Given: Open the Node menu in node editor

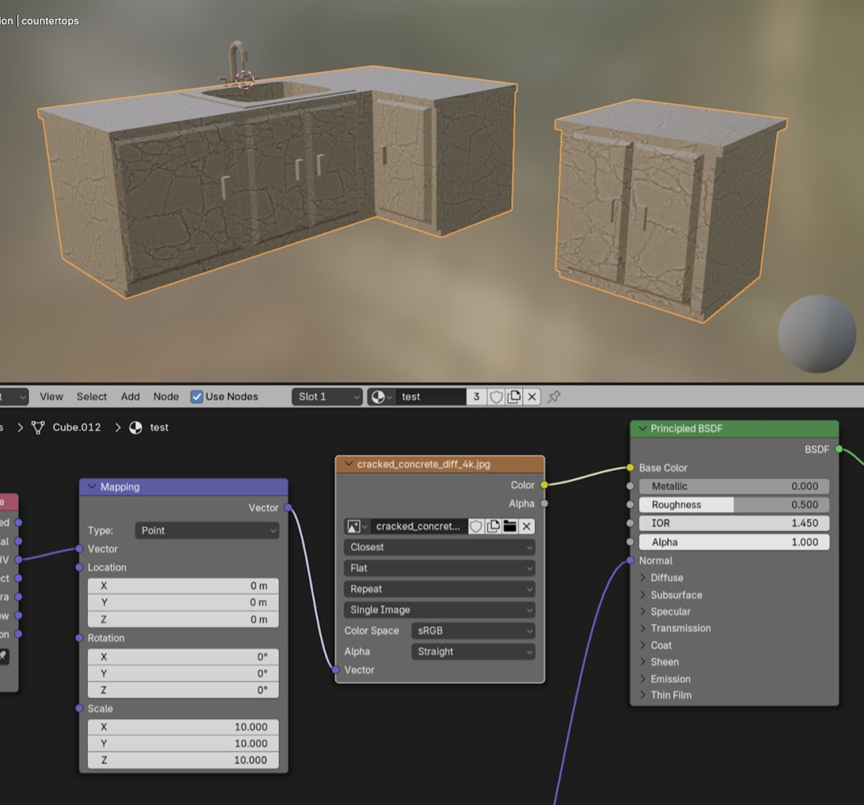Looking at the screenshot, I should [x=166, y=397].
